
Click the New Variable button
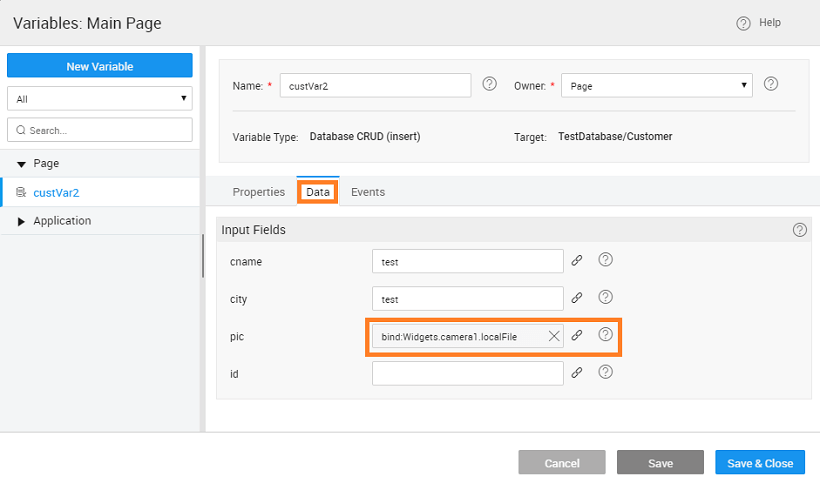(99, 66)
